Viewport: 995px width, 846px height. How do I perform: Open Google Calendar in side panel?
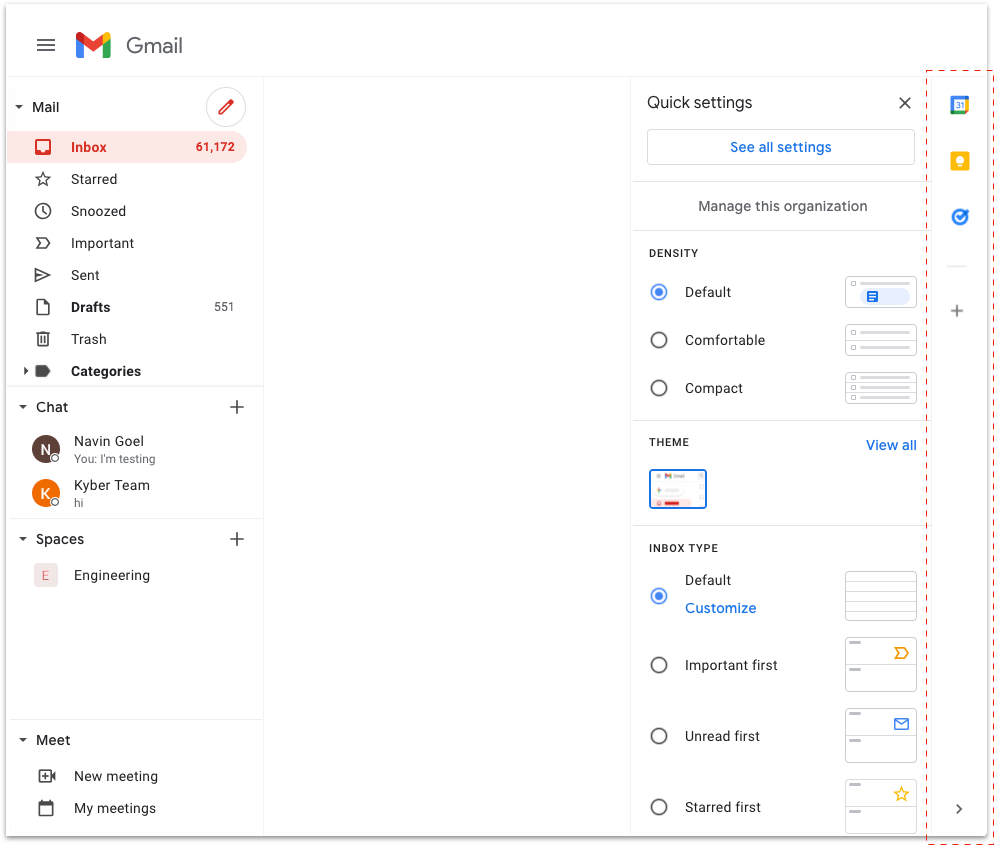click(959, 105)
